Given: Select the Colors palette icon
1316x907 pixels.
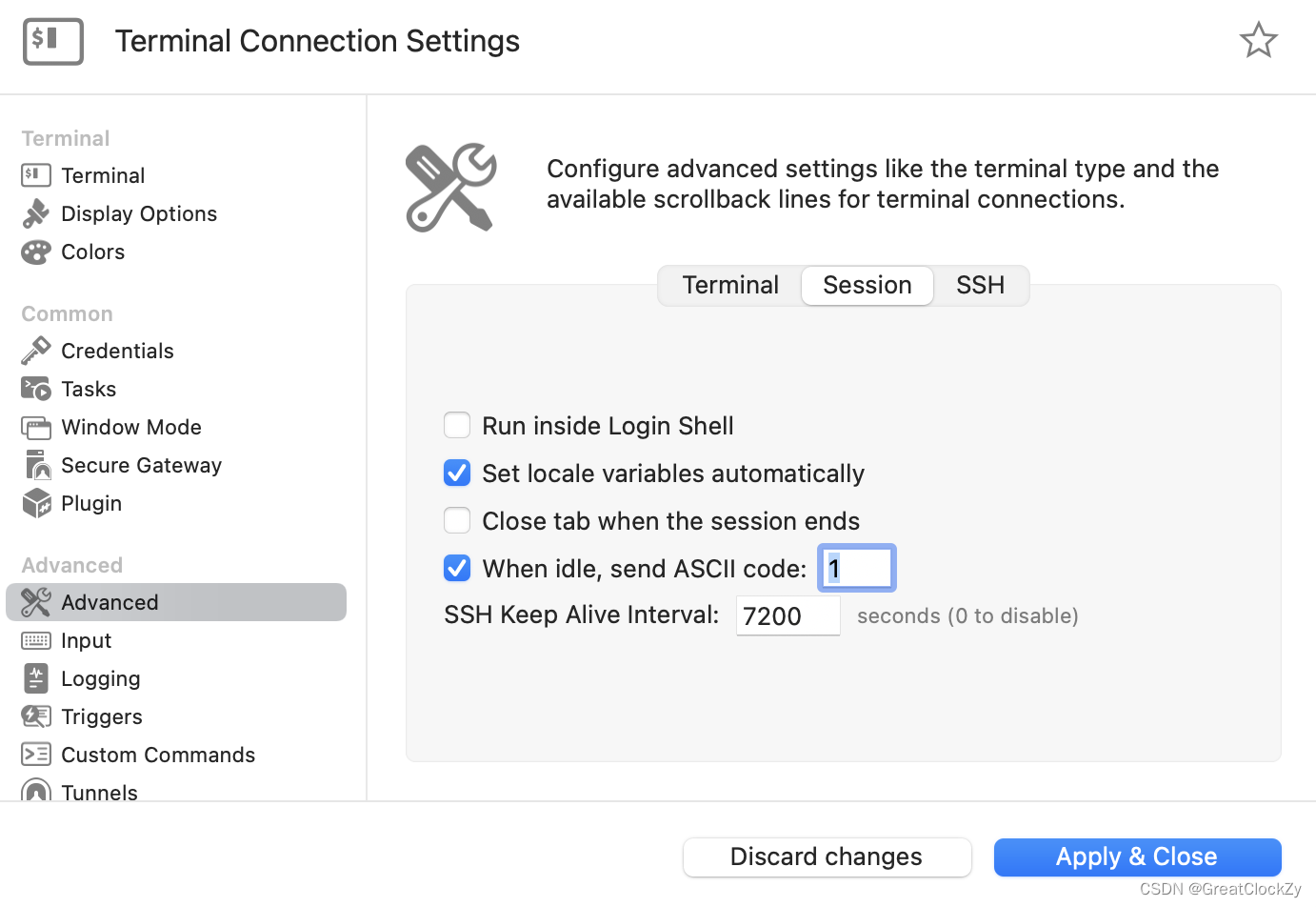Looking at the screenshot, I should pyautogui.click(x=36, y=252).
